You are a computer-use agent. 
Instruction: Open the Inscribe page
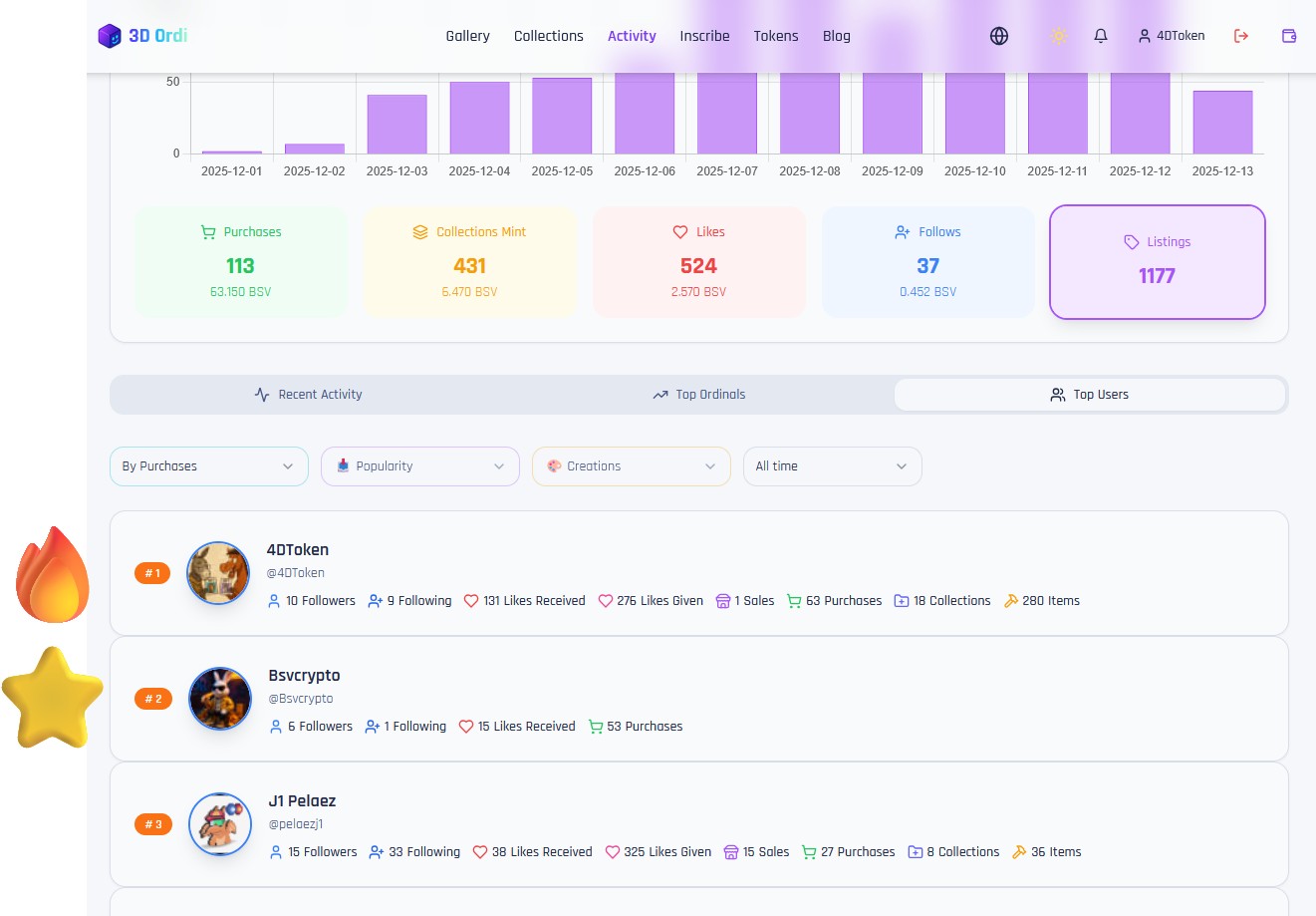[704, 36]
